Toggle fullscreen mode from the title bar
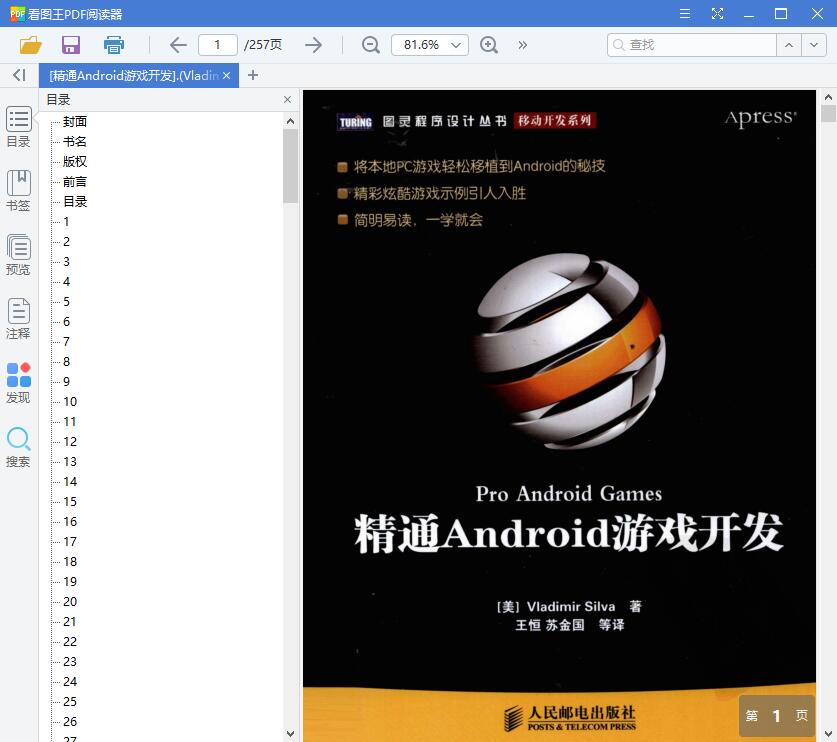This screenshot has width=837, height=742. [x=717, y=14]
